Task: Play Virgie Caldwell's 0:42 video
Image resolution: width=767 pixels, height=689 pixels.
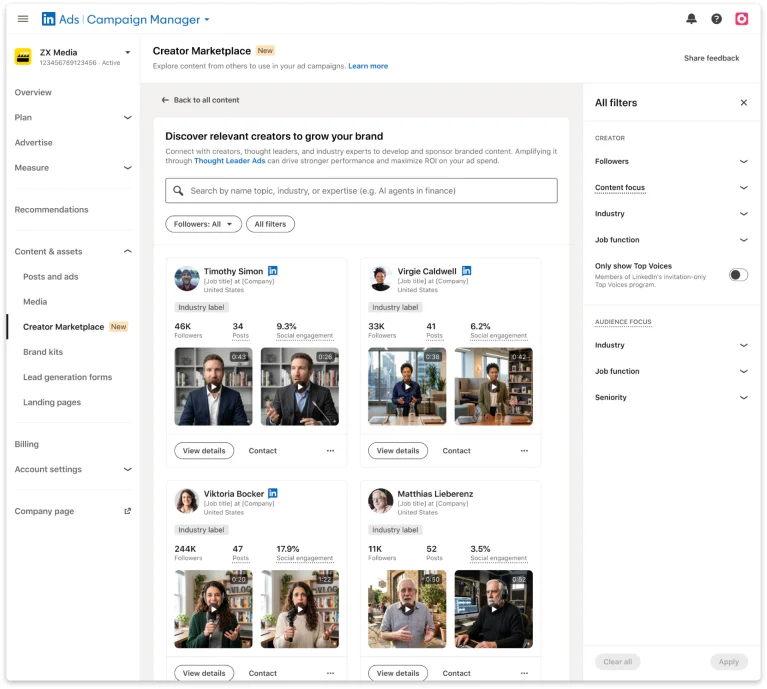Action: click(494, 387)
